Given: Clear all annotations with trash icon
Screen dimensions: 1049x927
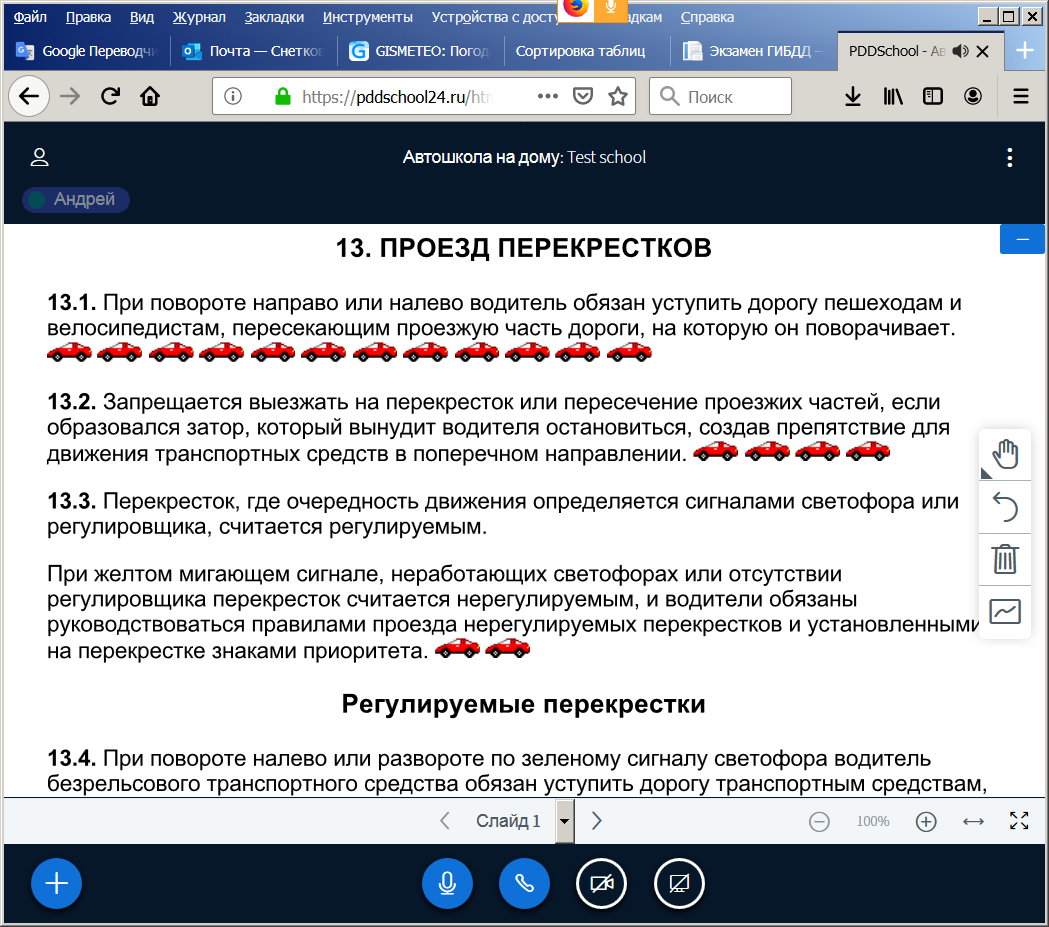Looking at the screenshot, I should [1005, 559].
